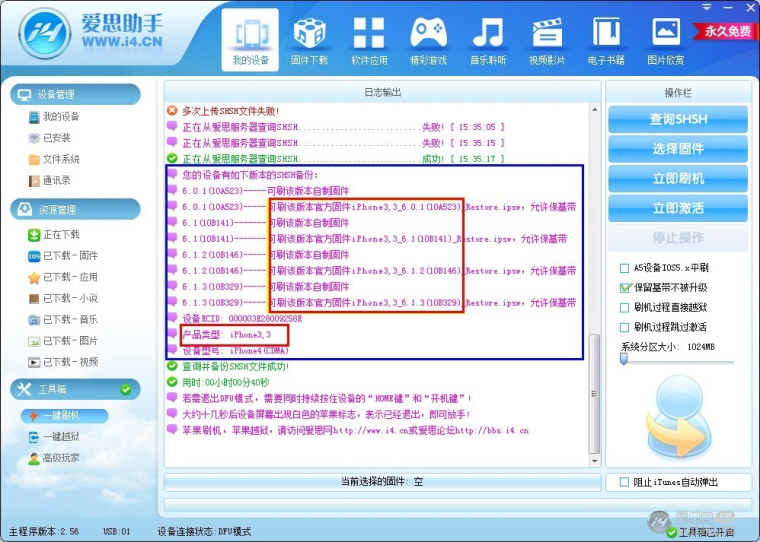Image resolution: width=760 pixels, height=542 pixels.
Task: Click the 选择固件 button
Action: (678, 149)
